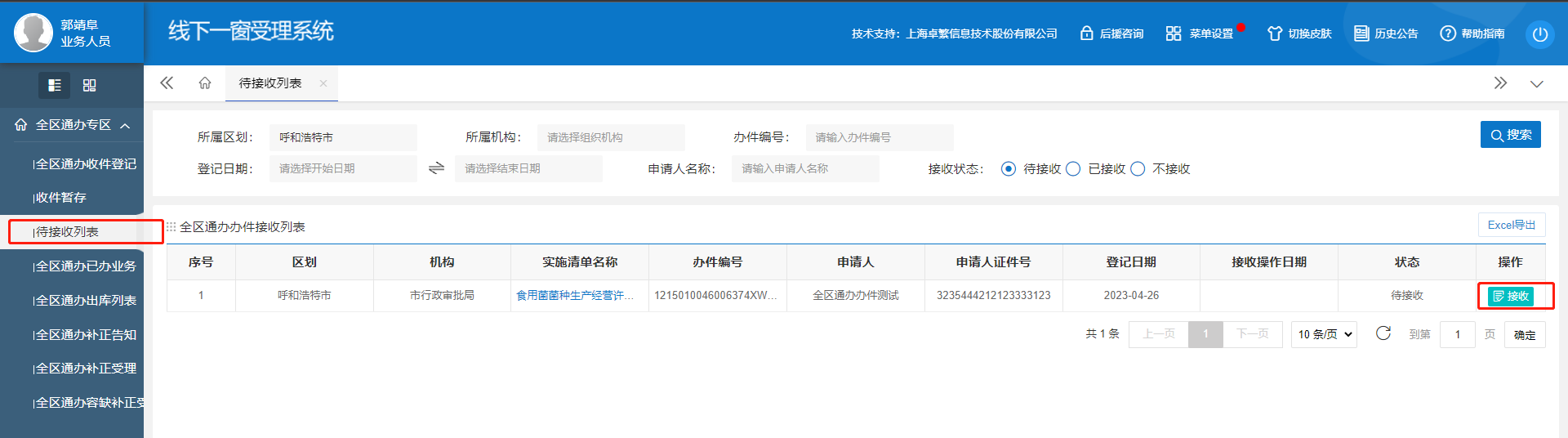
Task: Click the 搜索 search button
Action: coord(1510,135)
